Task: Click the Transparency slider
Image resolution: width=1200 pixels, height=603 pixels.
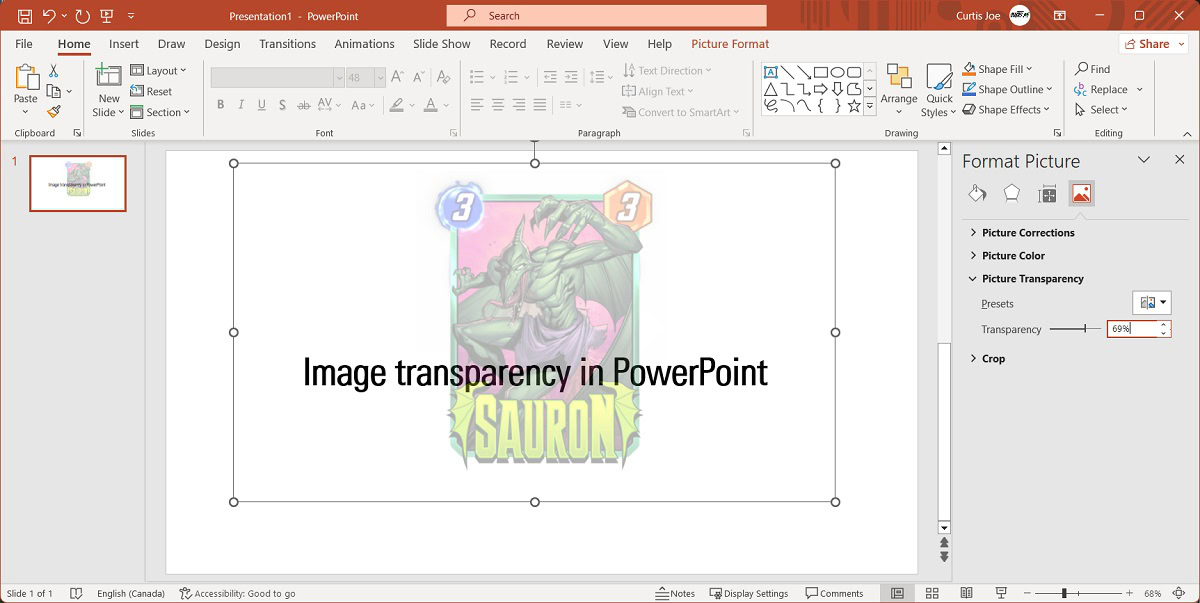Action: (x=1075, y=329)
